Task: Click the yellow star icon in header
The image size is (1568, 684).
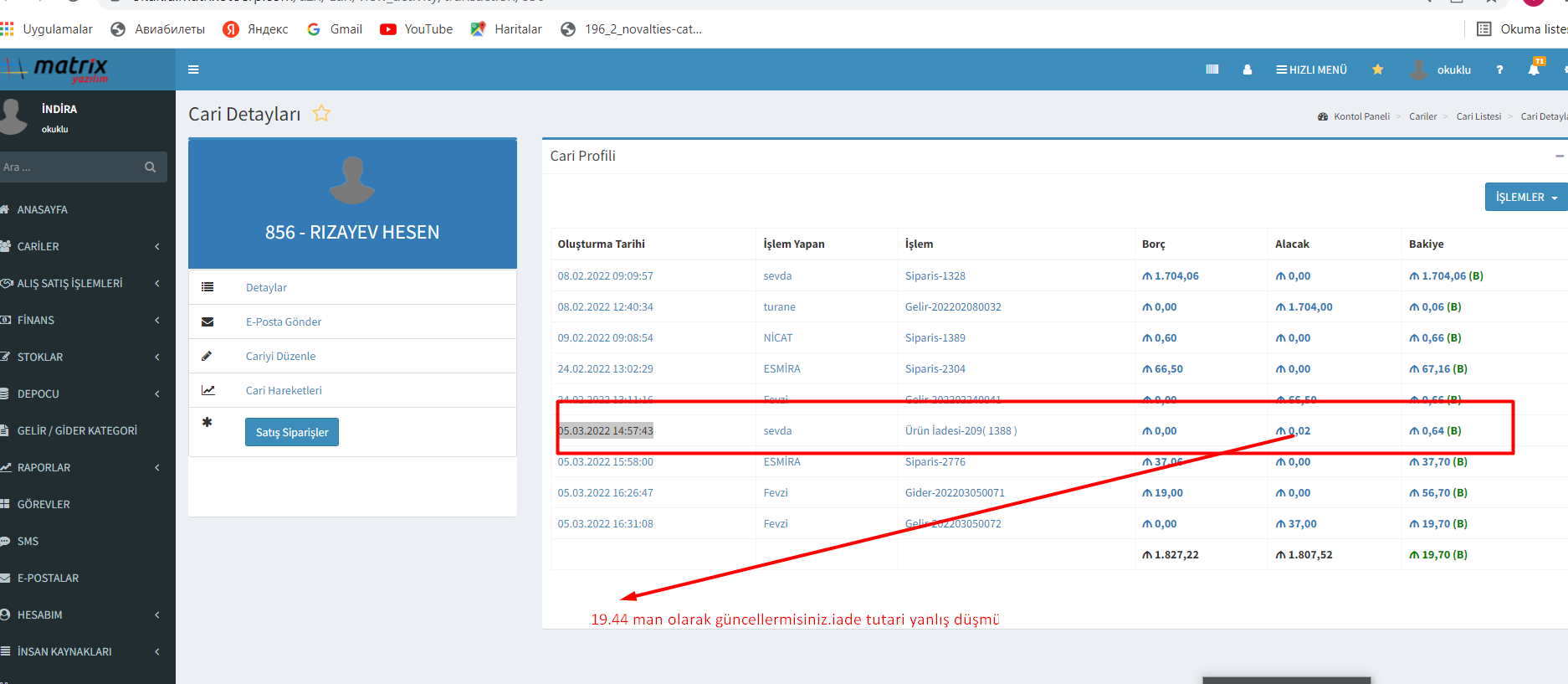Action: click(1377, 69)
